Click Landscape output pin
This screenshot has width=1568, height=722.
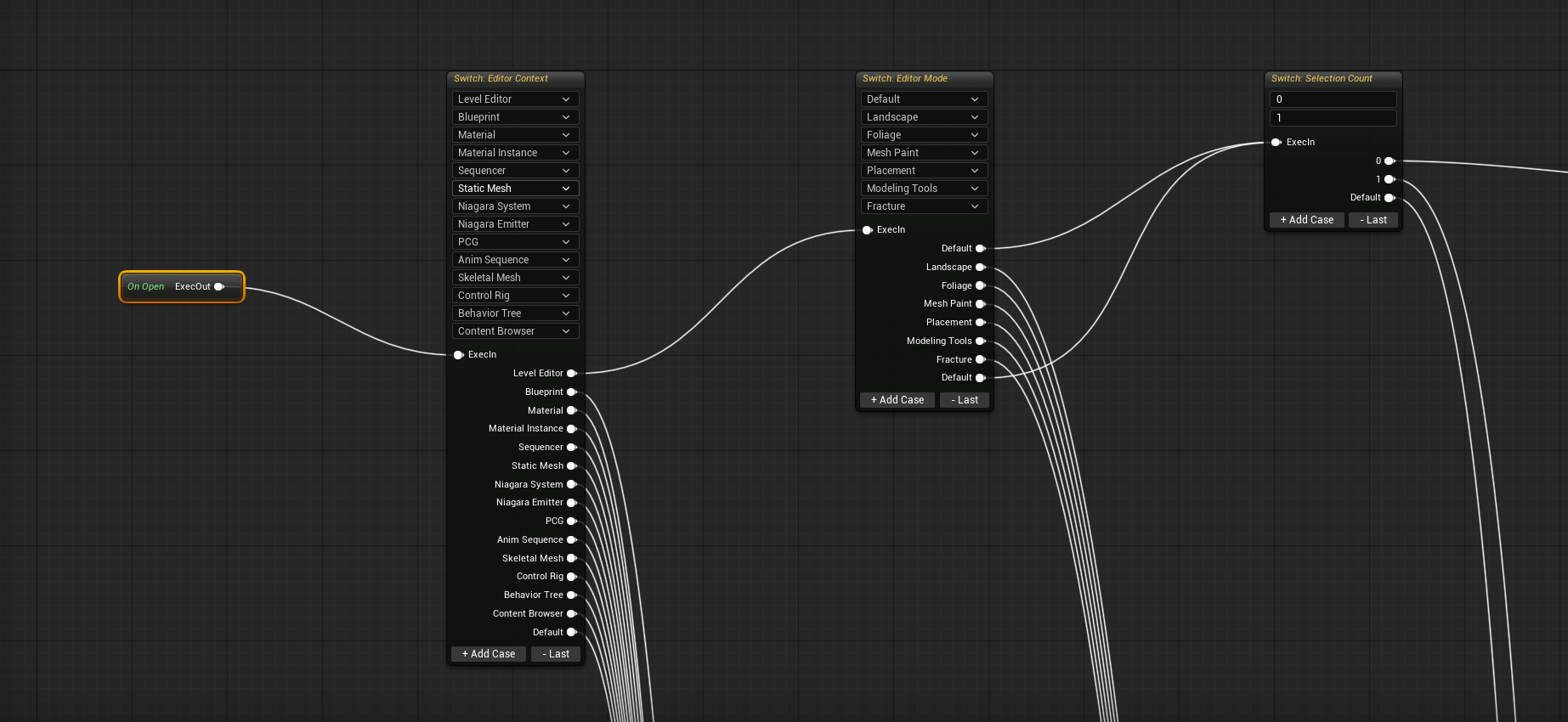tap(981, 268)
